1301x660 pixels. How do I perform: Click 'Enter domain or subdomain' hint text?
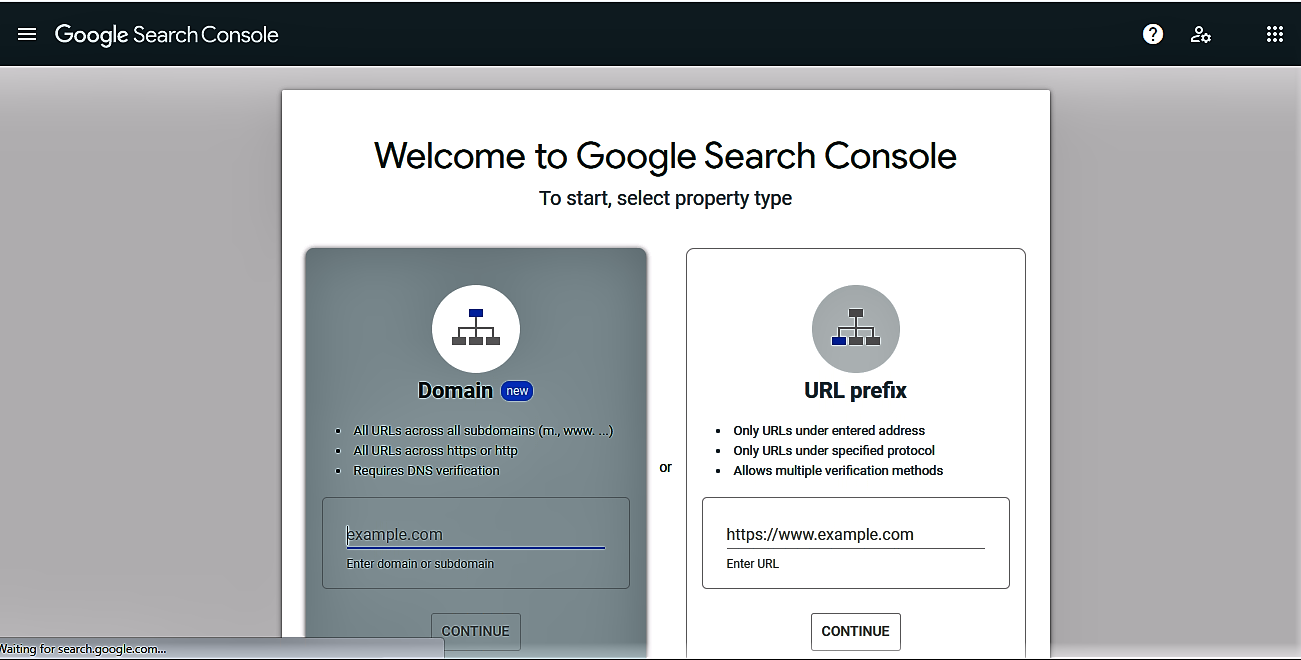420,564
